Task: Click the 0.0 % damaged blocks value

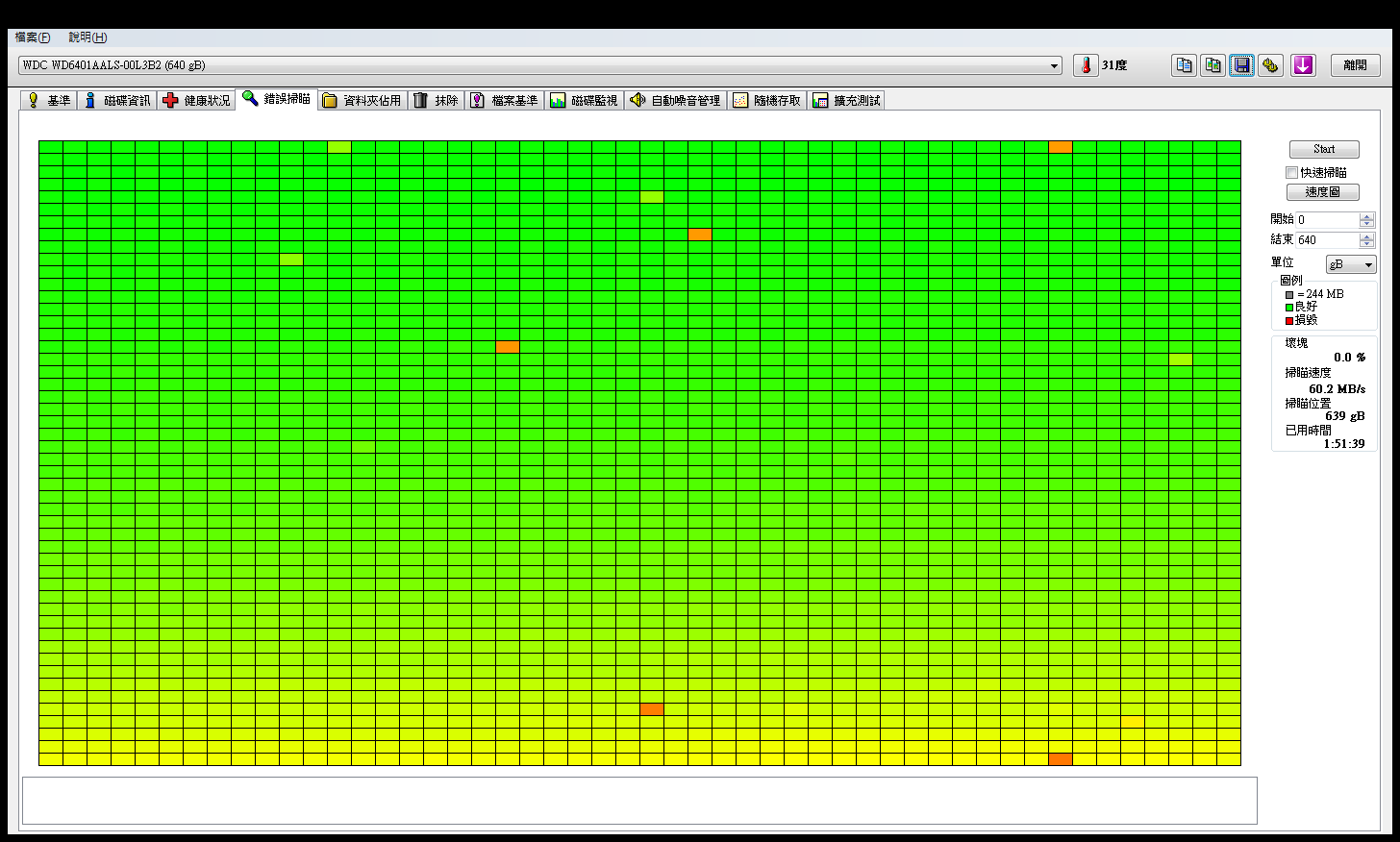Action: pyautogui.click(x=1349, y=358)
